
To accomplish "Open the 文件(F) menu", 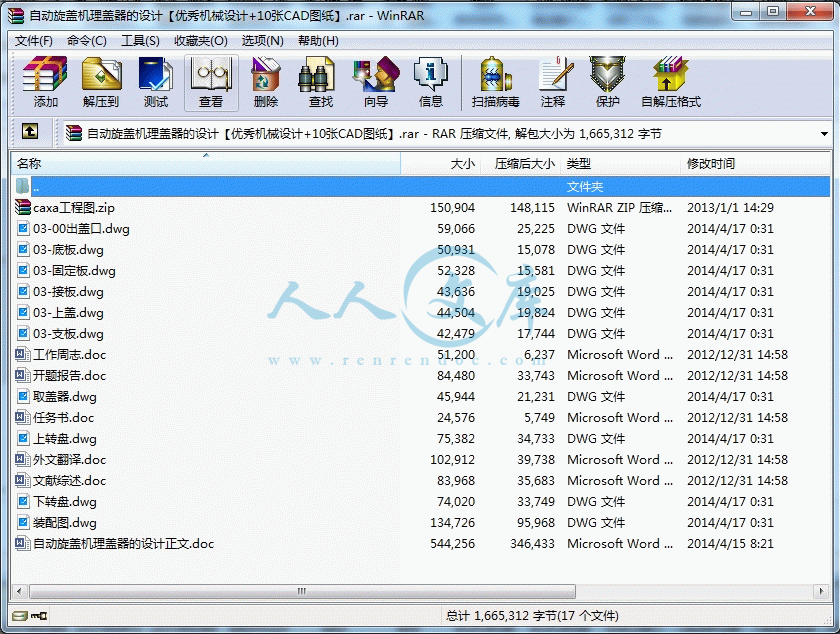I will click(x=33, y=41).
